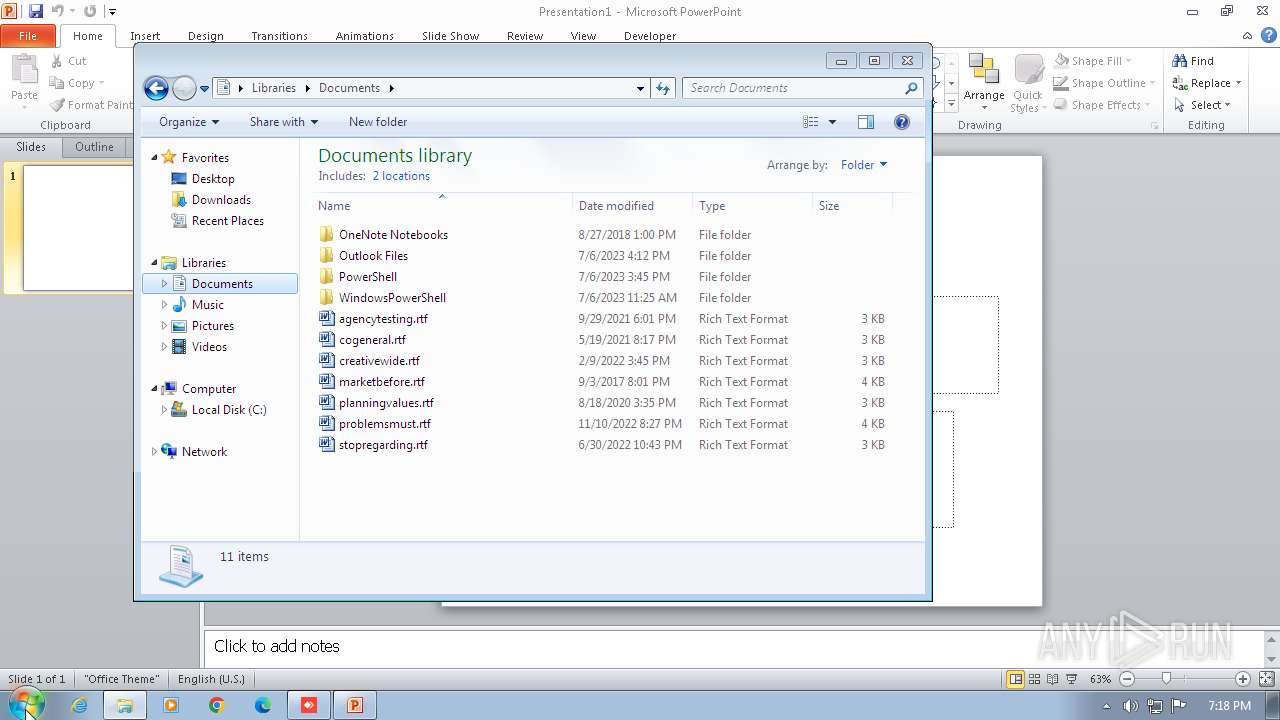1280x720 pixels.
Task: Click the Back arrow in Explorer window
Action: coord(156,88)
